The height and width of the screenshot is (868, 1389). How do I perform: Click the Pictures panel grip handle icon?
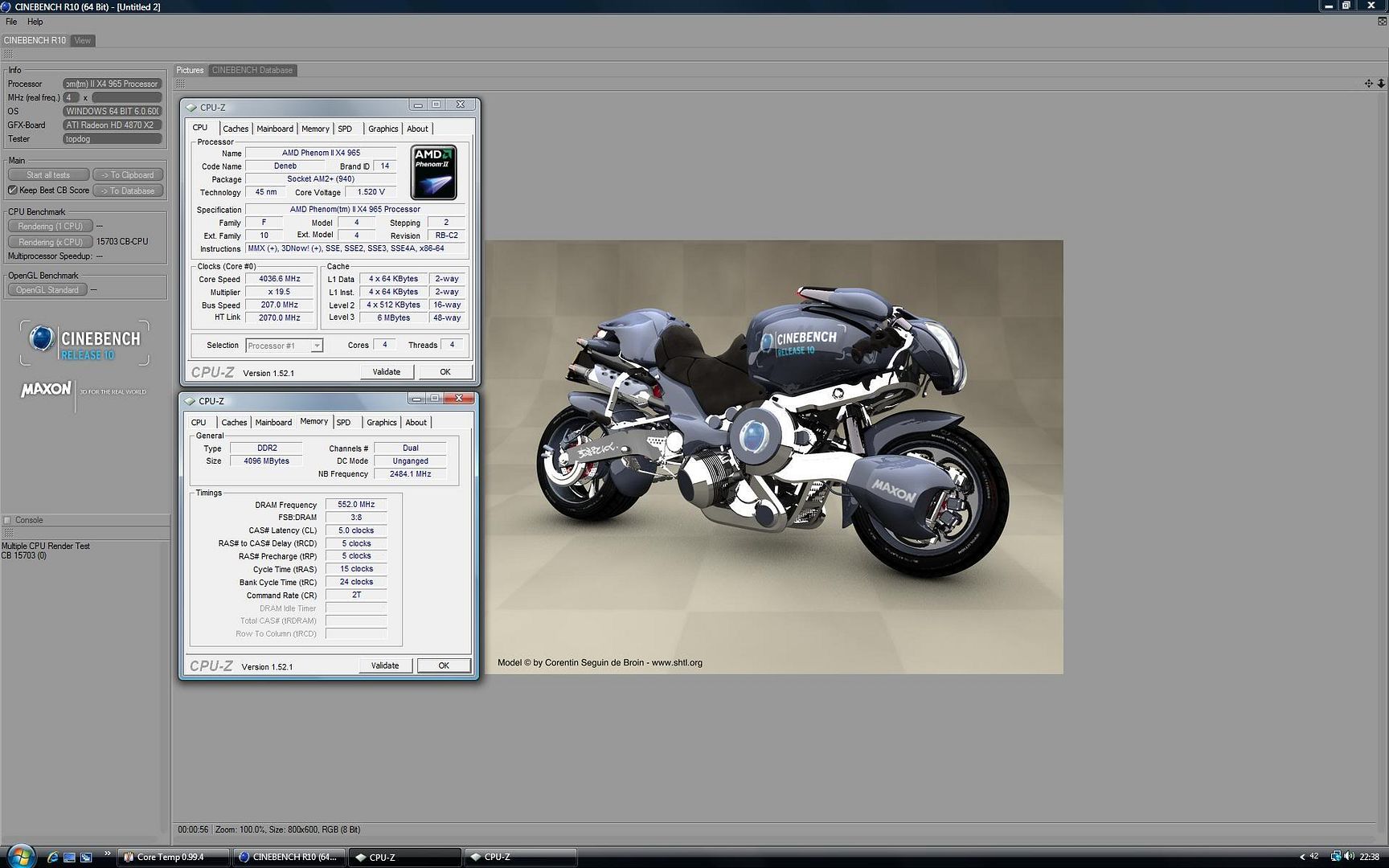(x=181, y=84)
